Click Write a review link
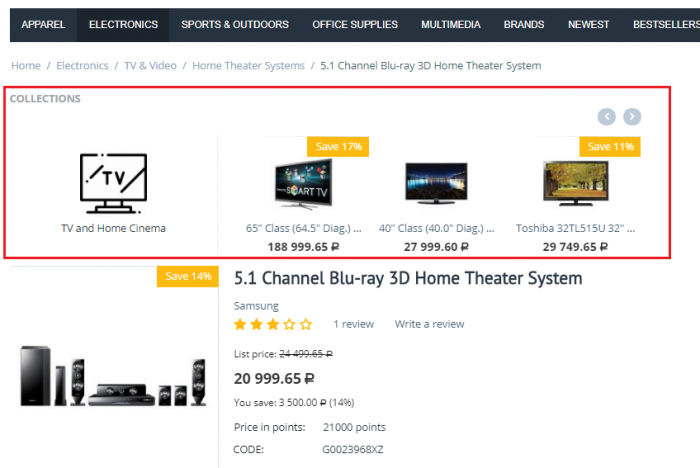700x468 pixels. [x=429, y=324]
